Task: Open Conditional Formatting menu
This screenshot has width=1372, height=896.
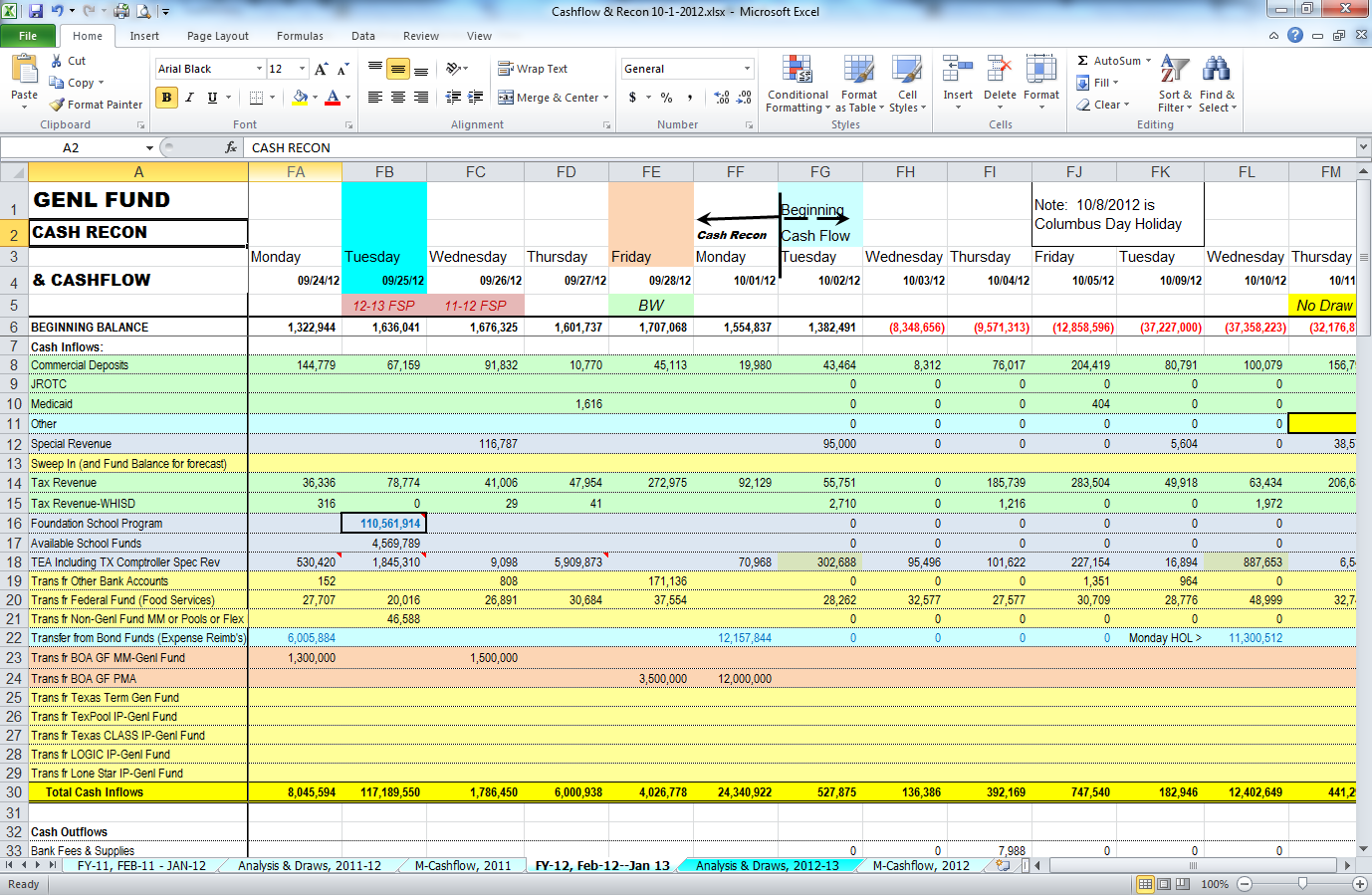Action: pos(797,85)
